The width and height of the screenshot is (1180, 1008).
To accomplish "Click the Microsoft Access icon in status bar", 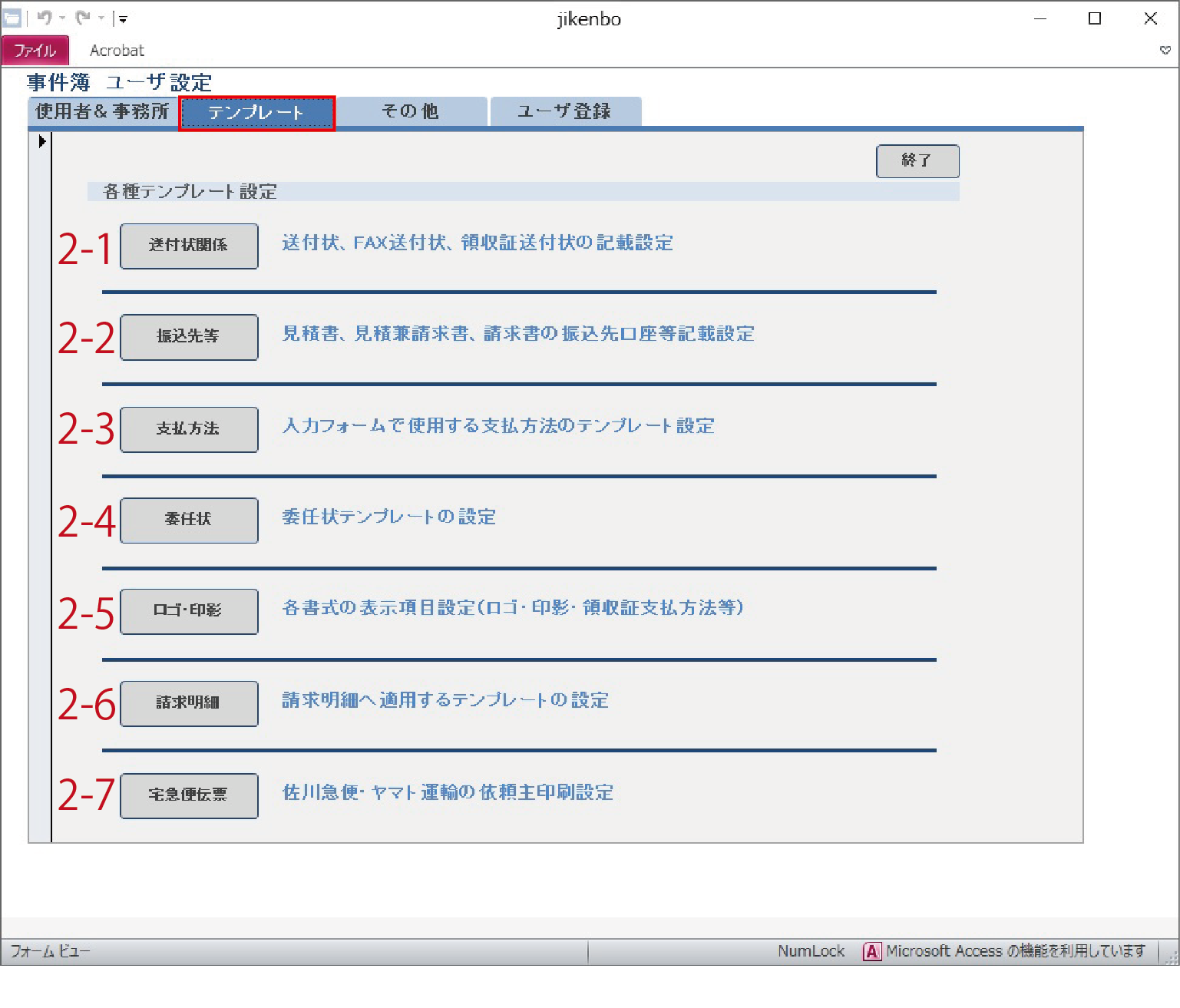I will point(871,951).
